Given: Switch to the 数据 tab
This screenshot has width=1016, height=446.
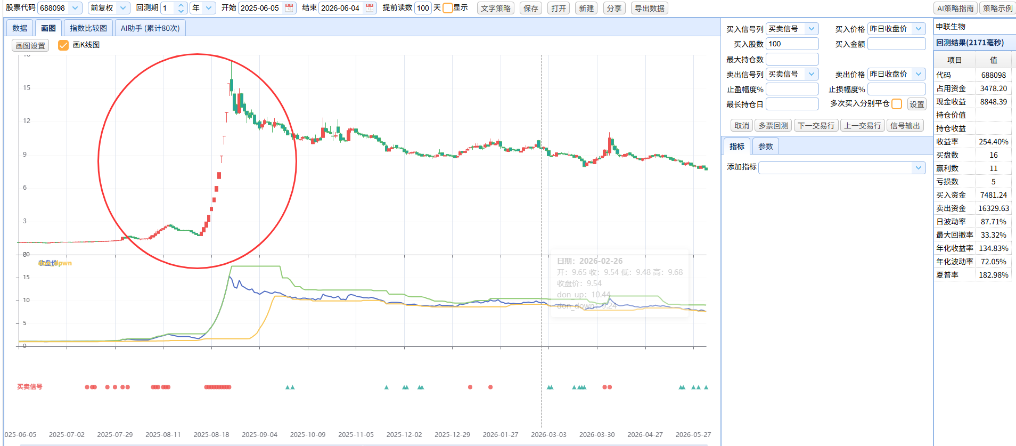Looking at the screenshot, I should (19, 28).
